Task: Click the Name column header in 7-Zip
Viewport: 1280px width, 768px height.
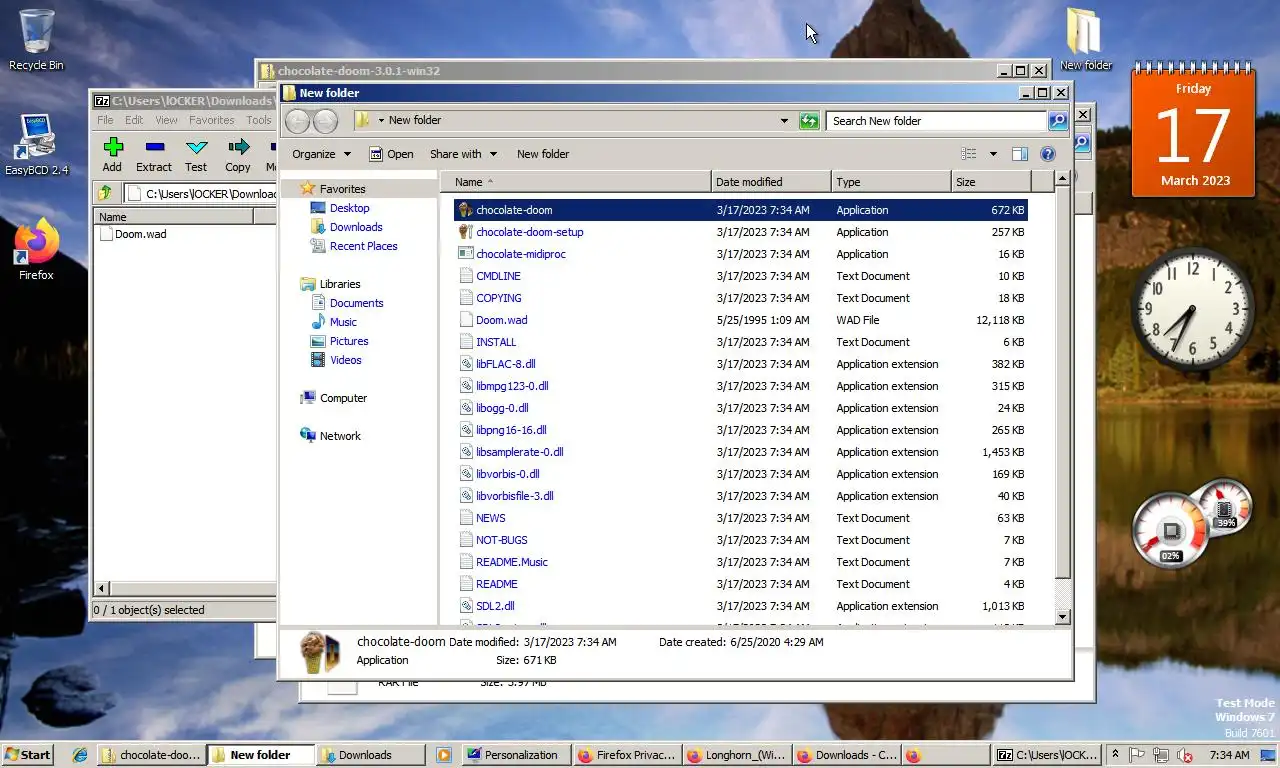Action: click(x=174, y=216)
